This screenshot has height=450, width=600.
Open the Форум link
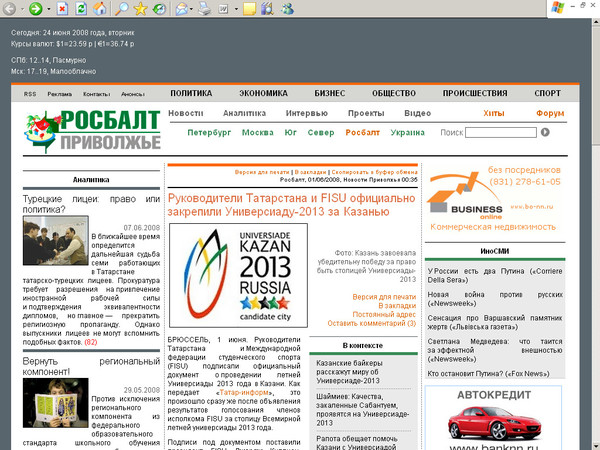pyautogui.click(x=550, y=113)
